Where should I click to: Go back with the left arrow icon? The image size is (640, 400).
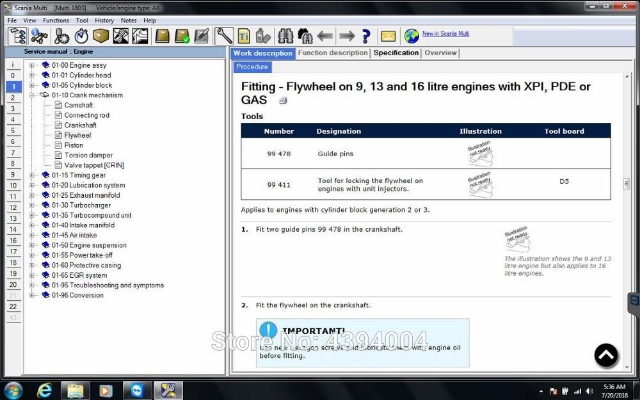(325, 36)
